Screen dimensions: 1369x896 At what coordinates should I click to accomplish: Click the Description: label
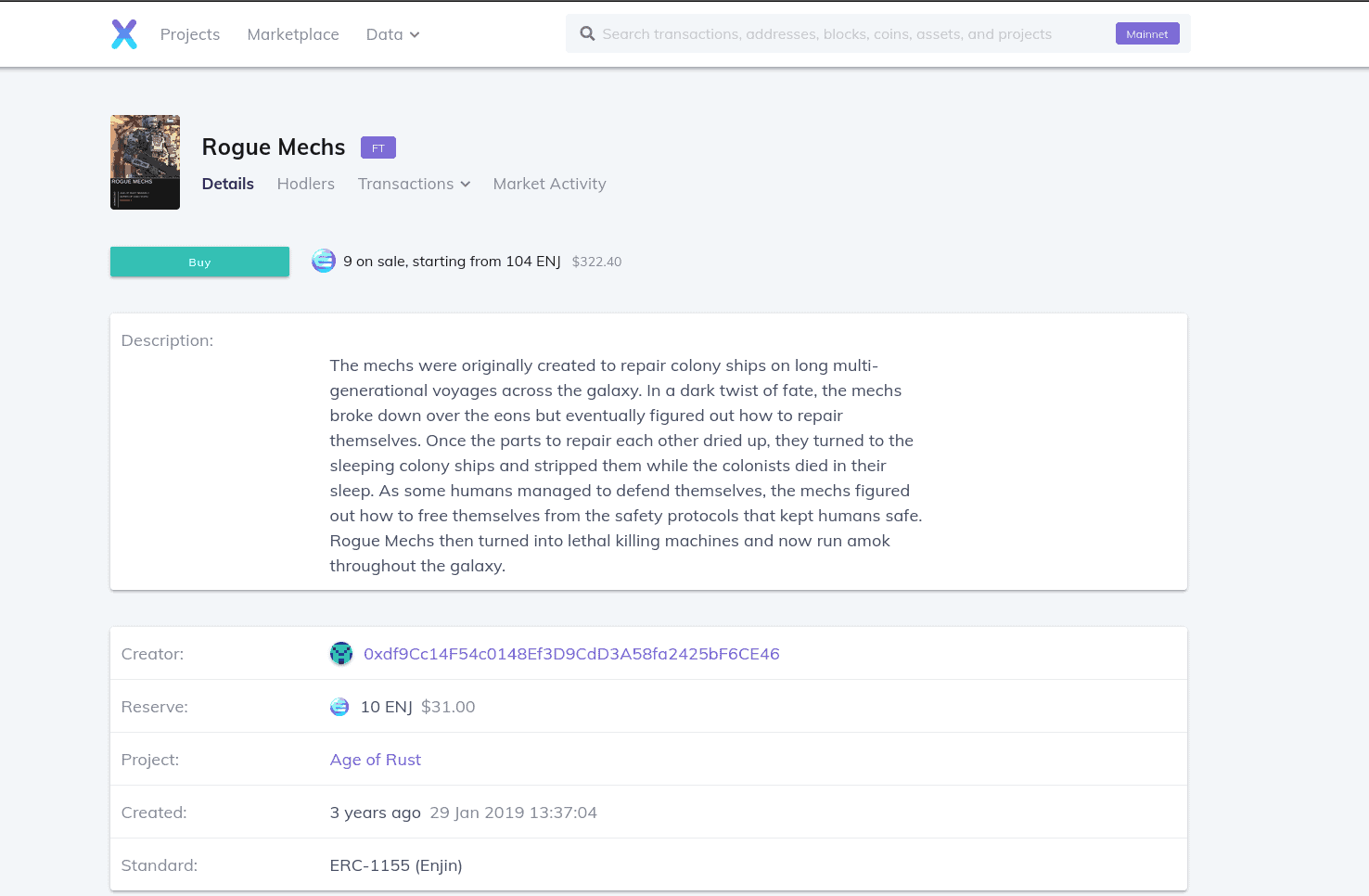pyautogui.click(x=168, y=340)
